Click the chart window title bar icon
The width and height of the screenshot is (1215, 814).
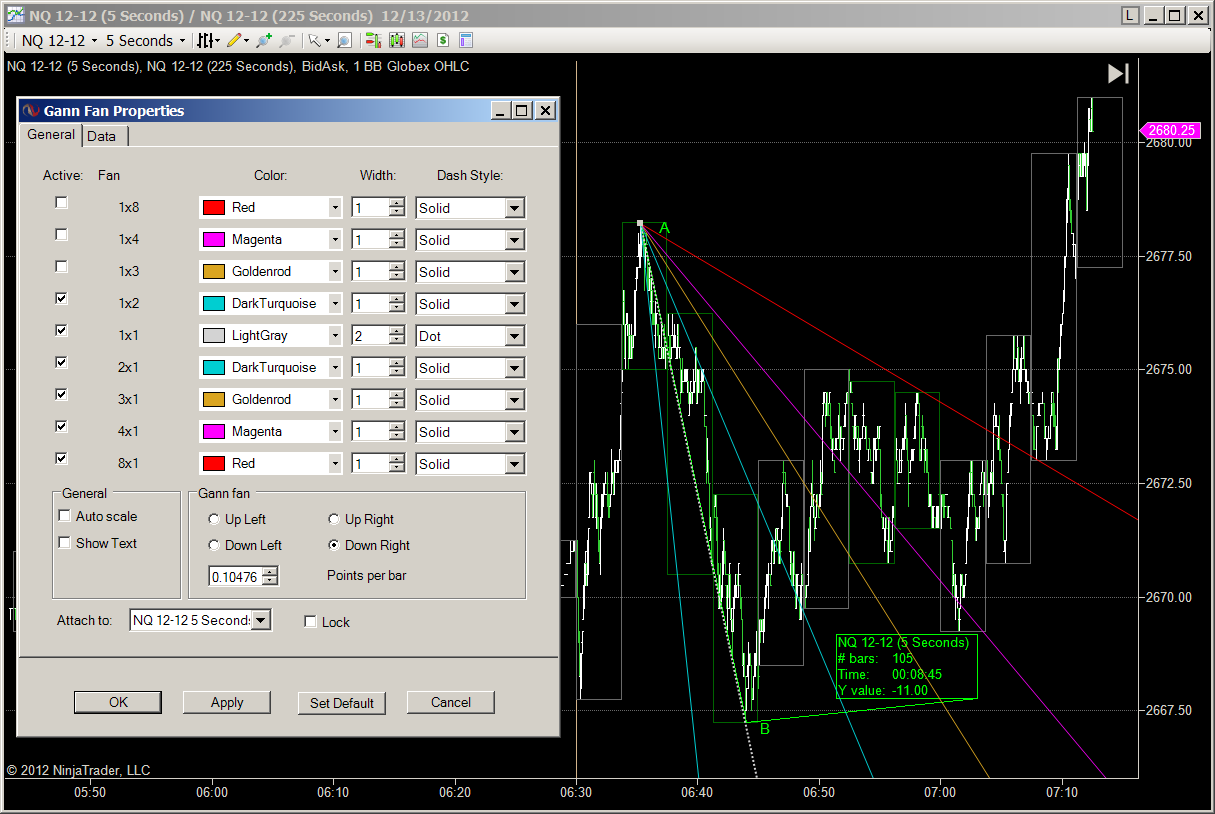pos(15,15)
